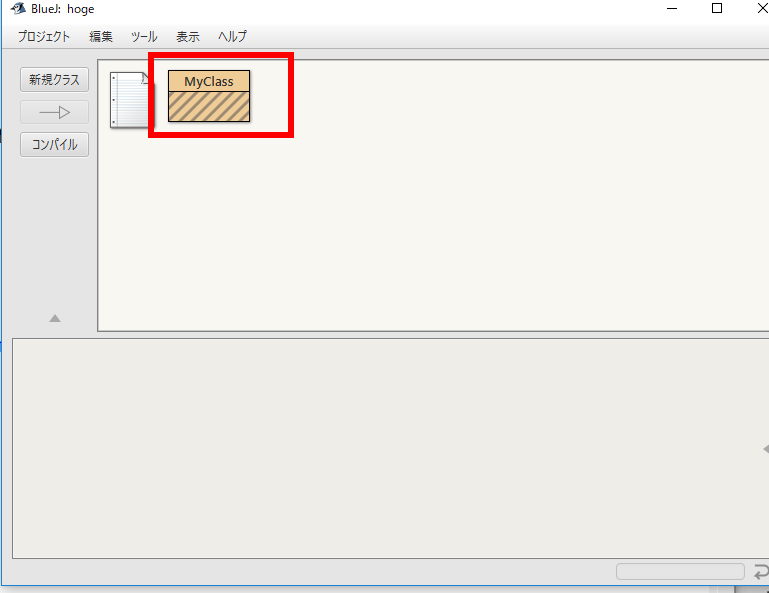Viewport: 769px width, 593px height.
Task: Click the empty object bench area
Action: pos(387,448)
